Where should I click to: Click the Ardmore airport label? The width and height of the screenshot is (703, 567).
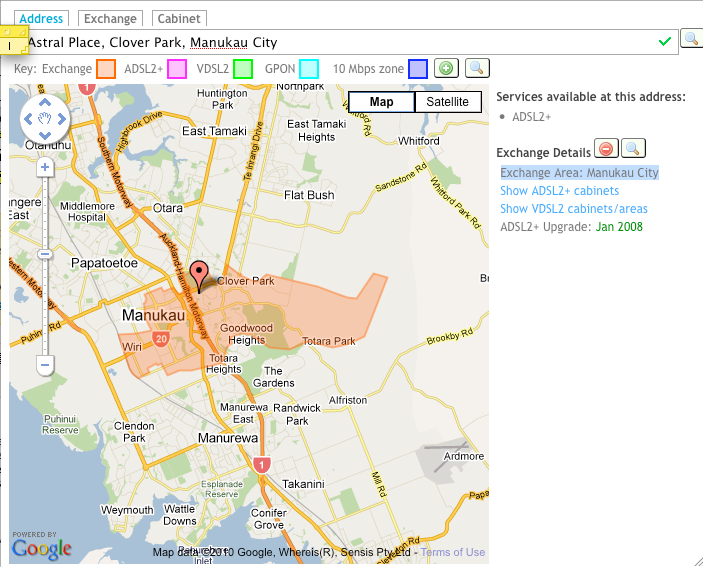(x=464, y=456)
